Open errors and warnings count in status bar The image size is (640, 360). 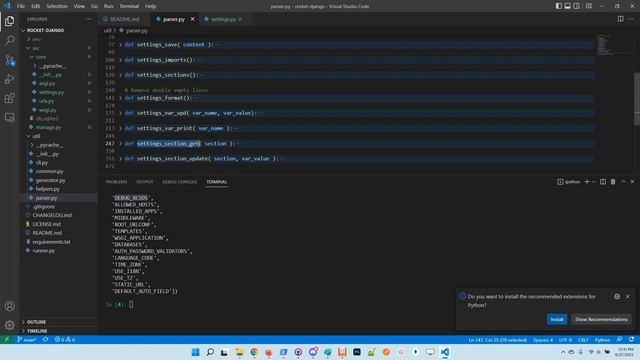point(64,340)
